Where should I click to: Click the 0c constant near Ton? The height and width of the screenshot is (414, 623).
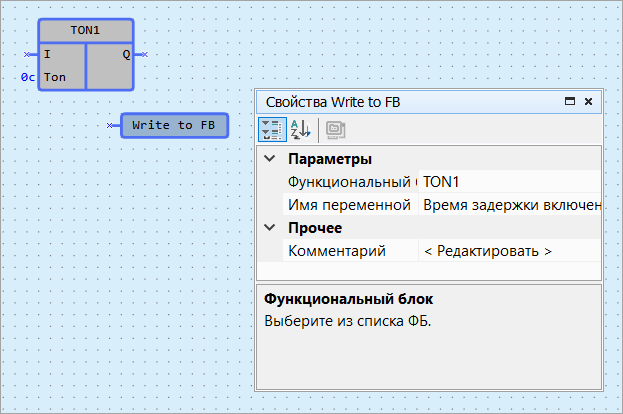(x=27, y=77)
